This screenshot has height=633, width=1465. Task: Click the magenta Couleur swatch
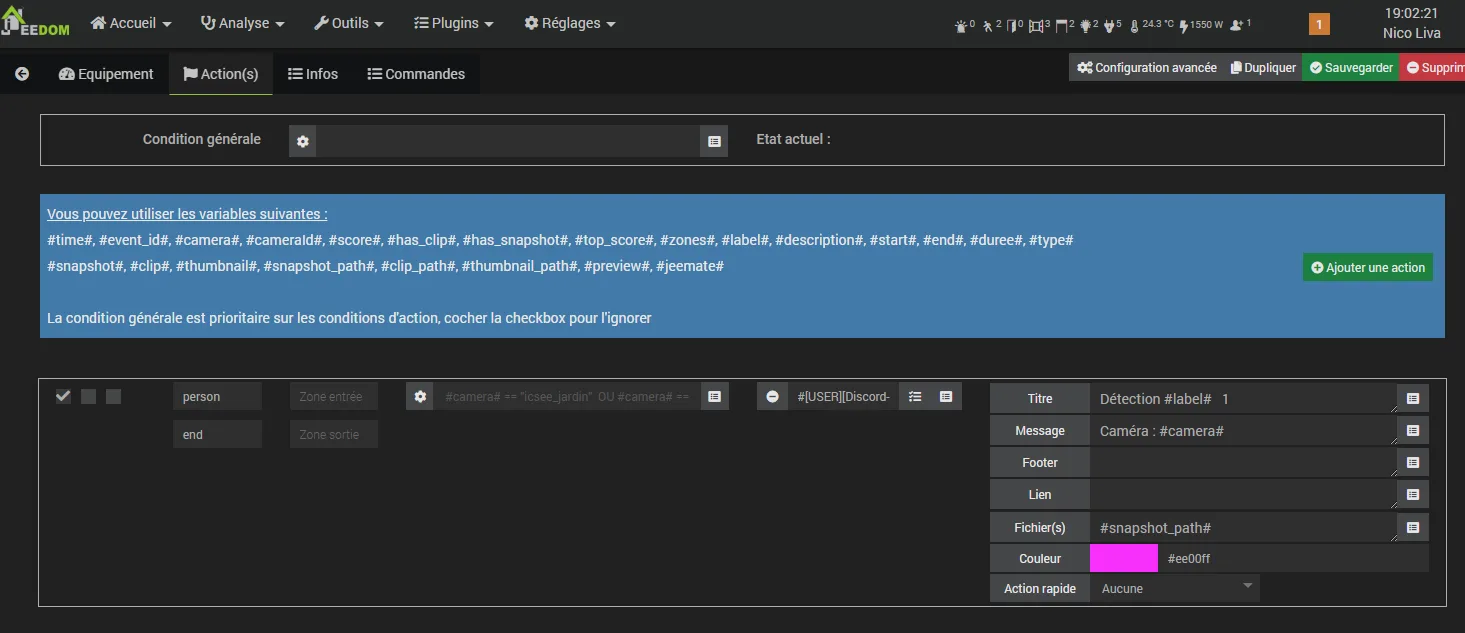coord(1124,558)
